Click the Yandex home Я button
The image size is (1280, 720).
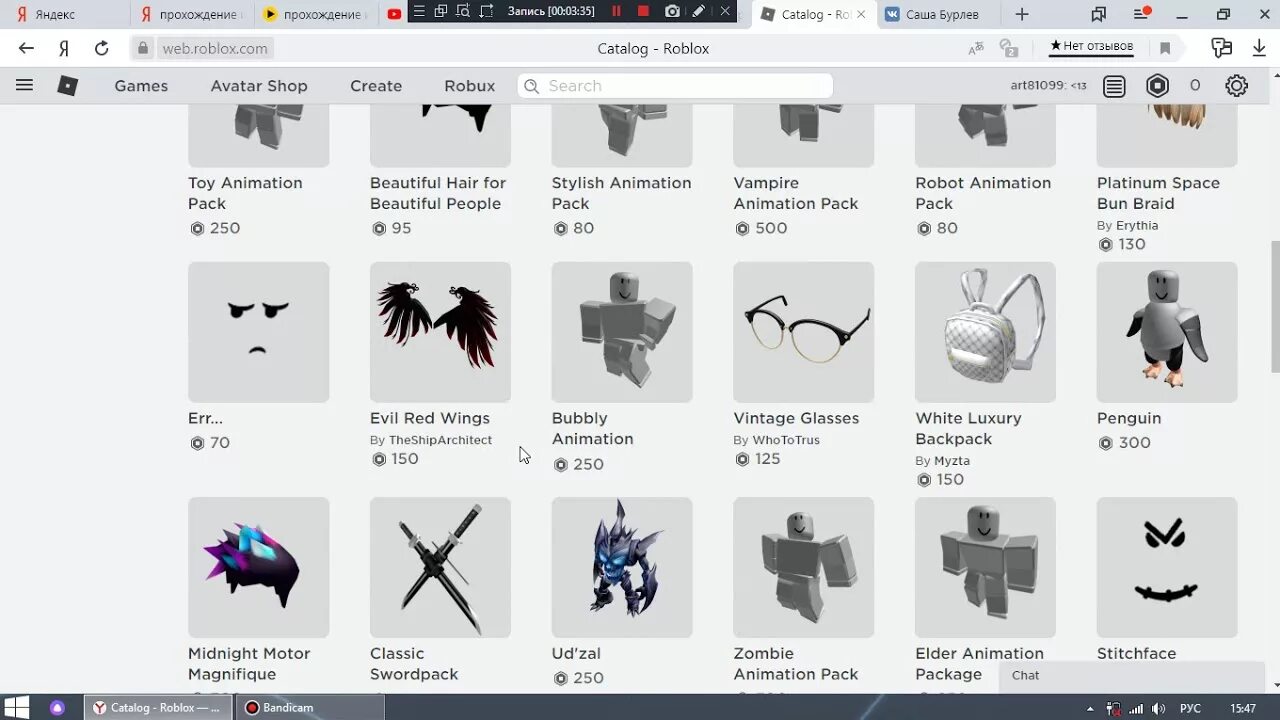click(64, 48)
